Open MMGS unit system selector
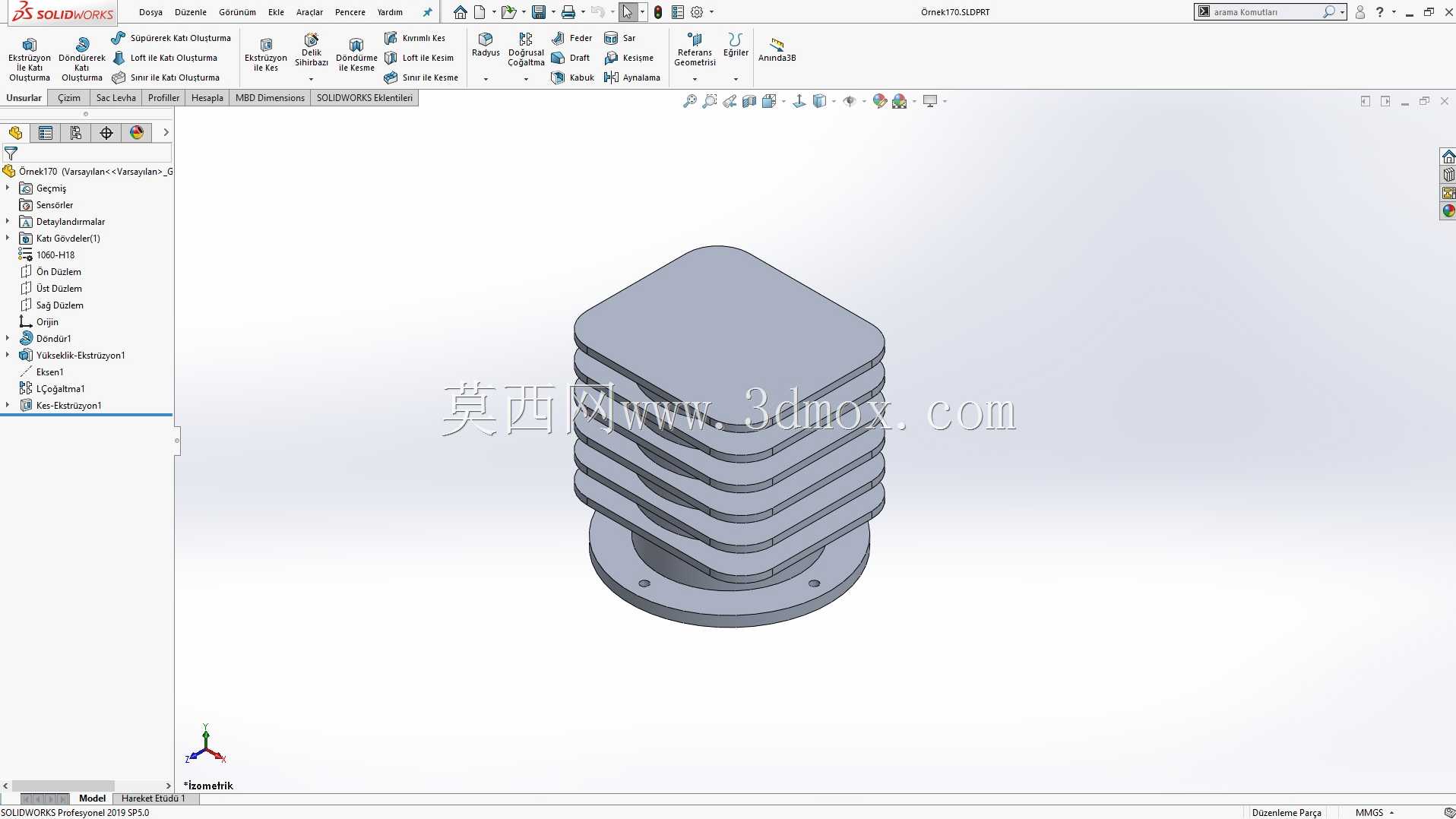This screenshot has height=819, width=1456. [1374, 813]
